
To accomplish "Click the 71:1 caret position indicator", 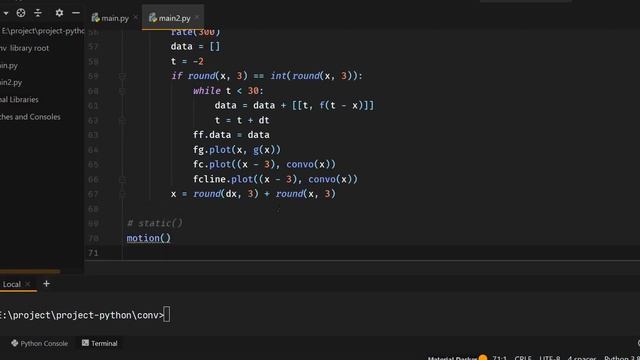I will [500, 358].
